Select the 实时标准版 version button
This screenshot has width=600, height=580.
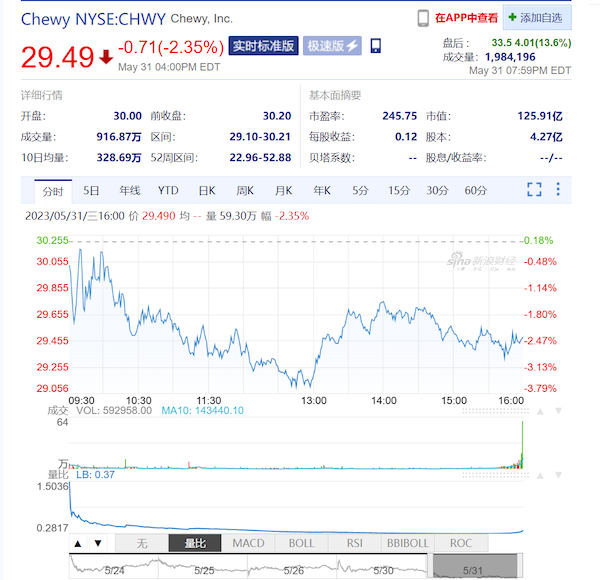263,46
